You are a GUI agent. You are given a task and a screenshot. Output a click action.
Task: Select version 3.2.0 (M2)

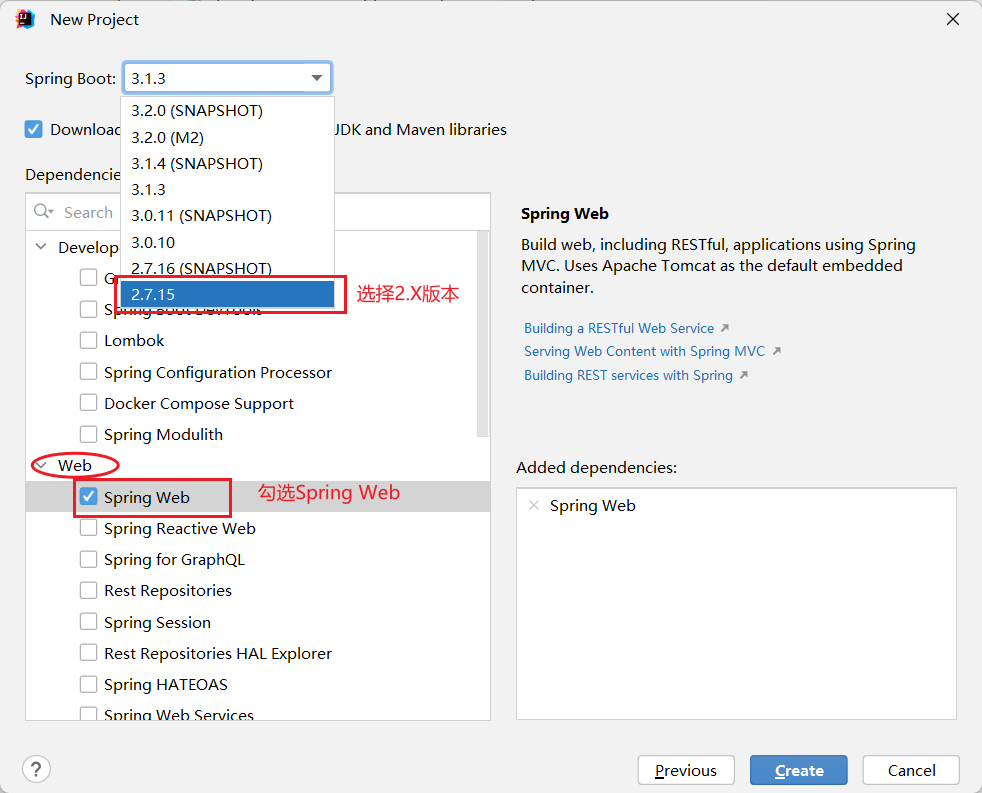[x=227, y=137]
